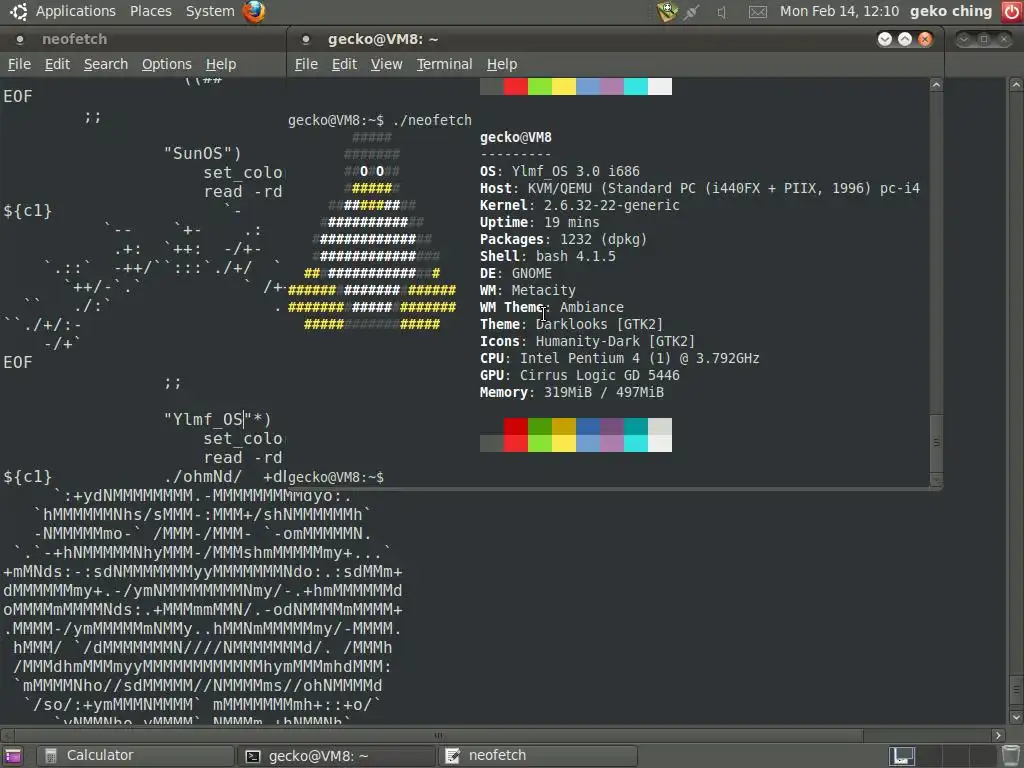Click the editor vertical scrollbar down arrow
The width and height of the screenshot is (1024, 768).
coord(1016,718)
